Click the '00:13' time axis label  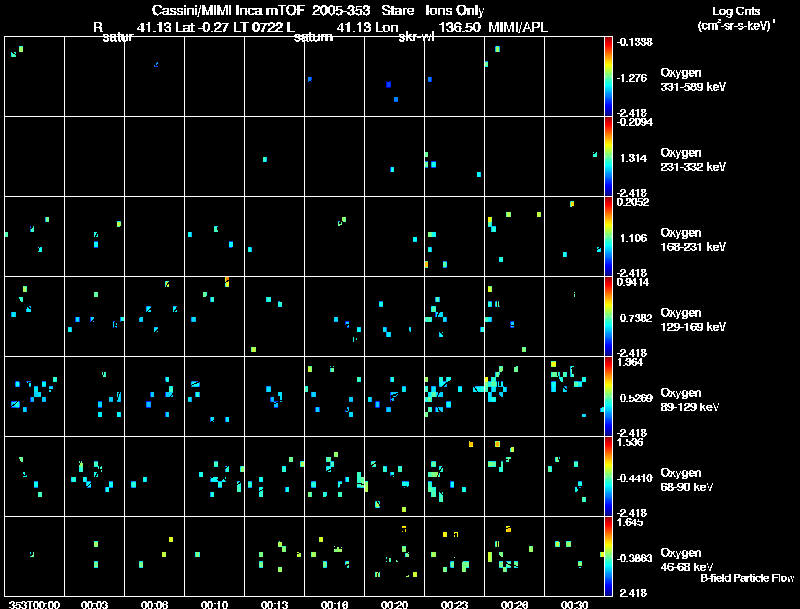pyautogui.click(x=274, y=604)
